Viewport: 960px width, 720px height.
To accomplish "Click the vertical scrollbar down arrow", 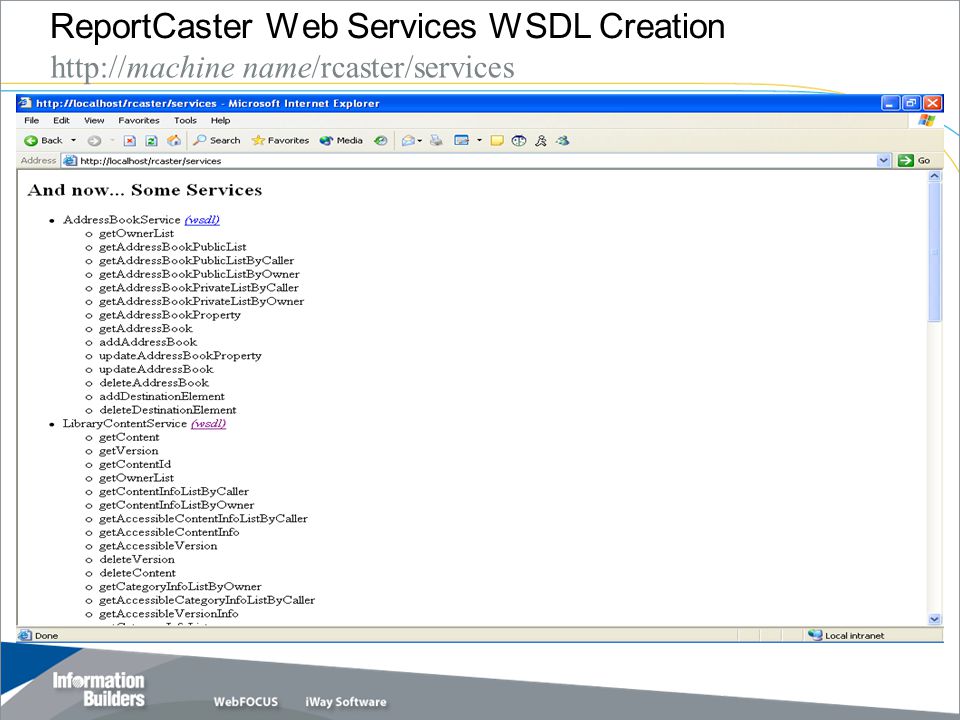I will pos(934,619).
